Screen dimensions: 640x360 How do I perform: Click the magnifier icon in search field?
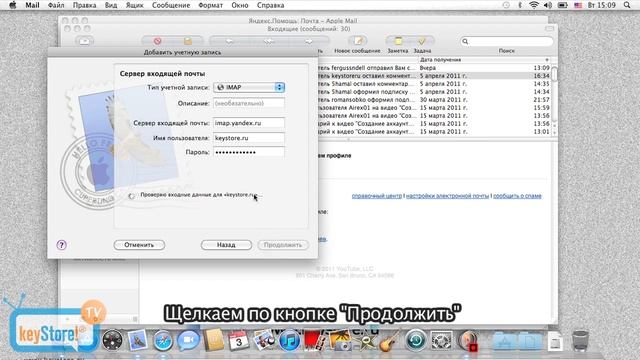[x=465, y=41]
